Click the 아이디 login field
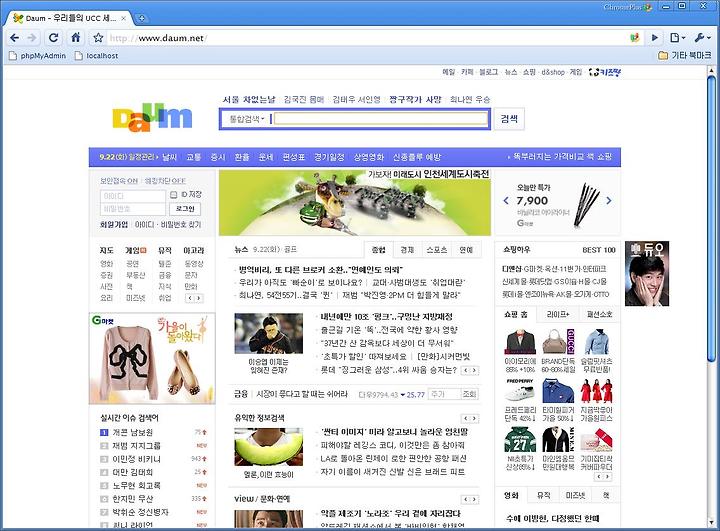This screenshot has height=531, width=720. click(x=133, y=196)
